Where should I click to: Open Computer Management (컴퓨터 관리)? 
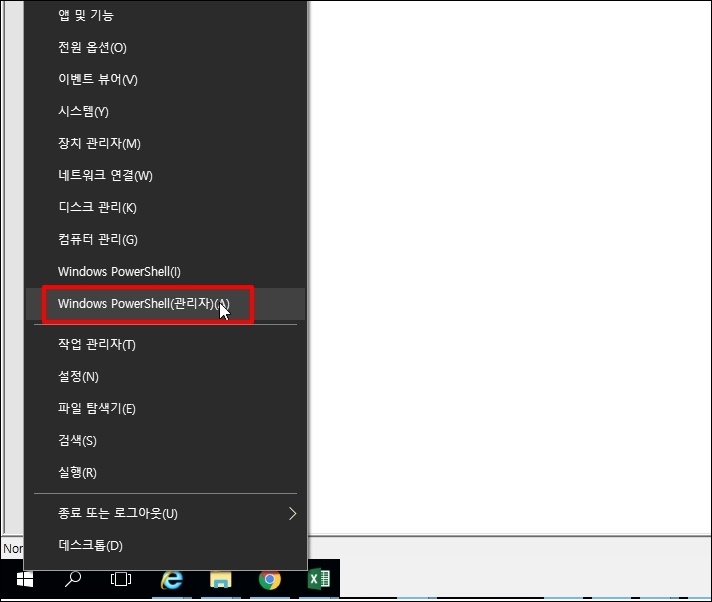click(x=165, y=239)
